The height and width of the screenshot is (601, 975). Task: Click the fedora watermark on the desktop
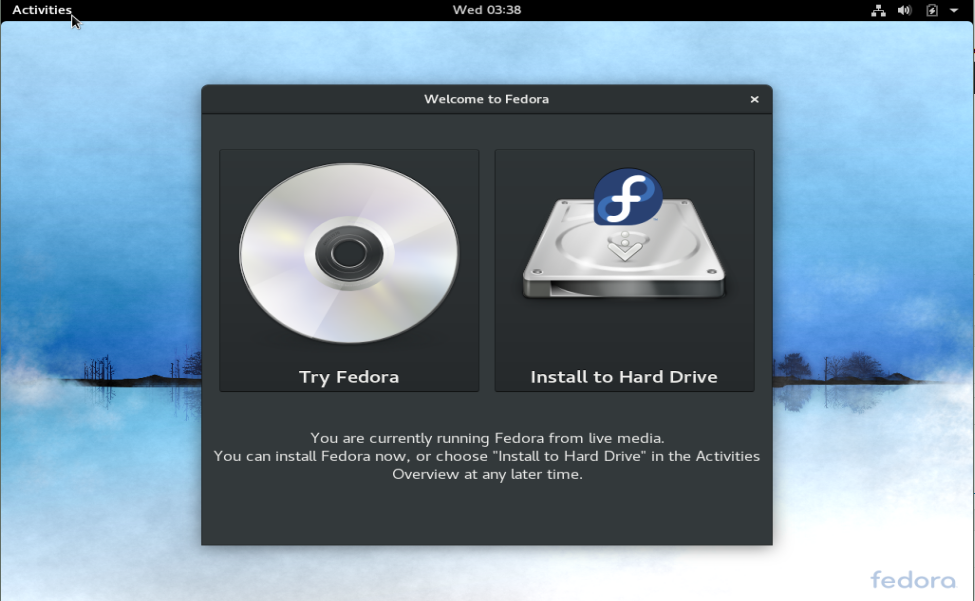pos(912,580)
